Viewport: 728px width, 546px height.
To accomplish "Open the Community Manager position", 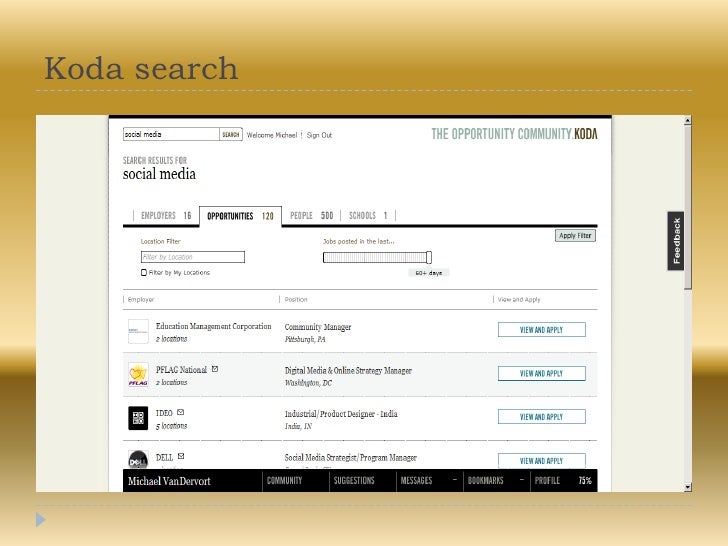I will tap(318, 327).
